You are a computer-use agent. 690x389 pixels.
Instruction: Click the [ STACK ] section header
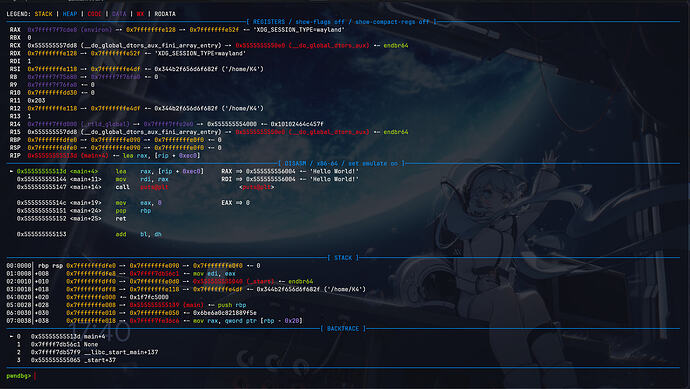click(343, 257)
